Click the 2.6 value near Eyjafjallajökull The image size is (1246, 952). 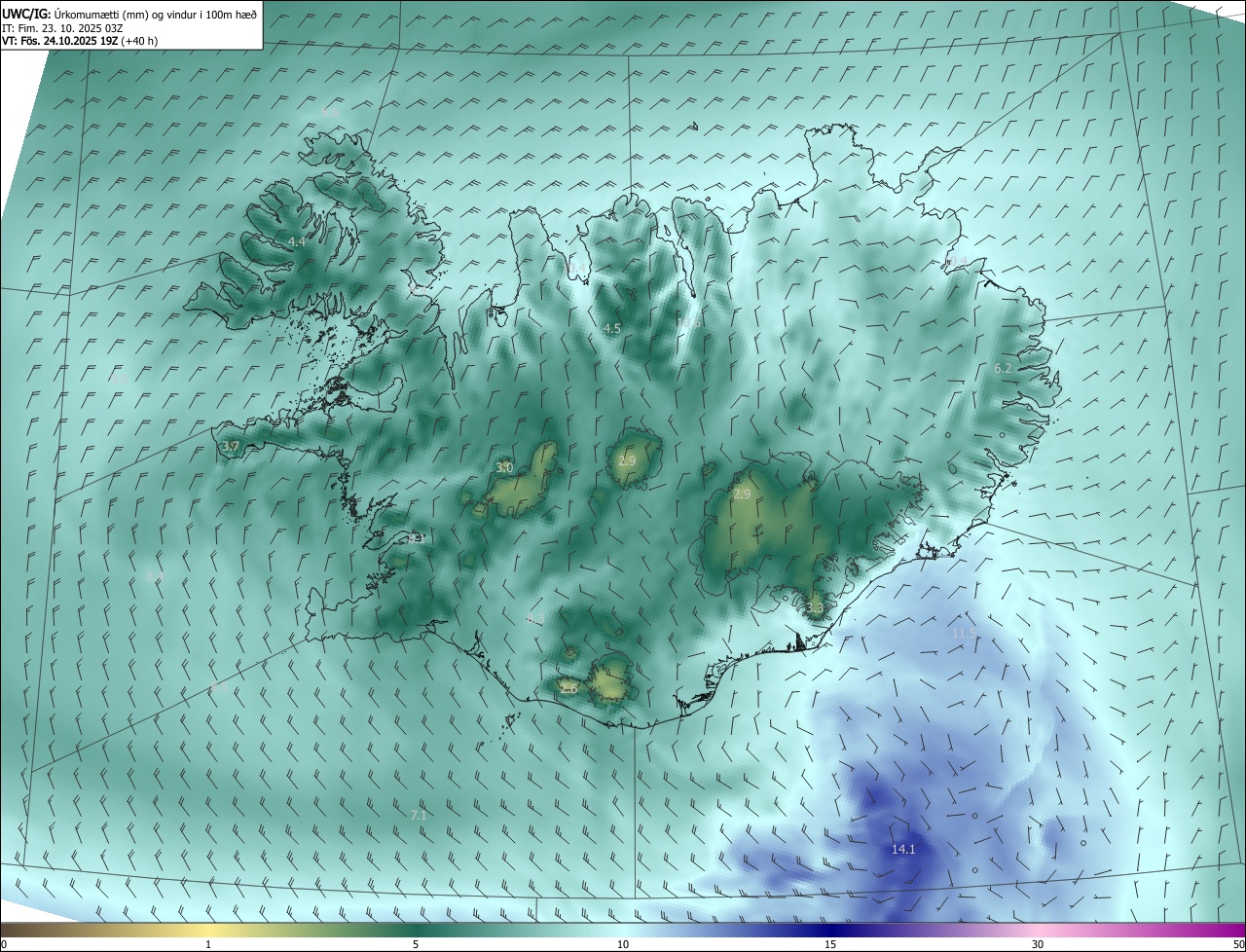coord(568,688)
